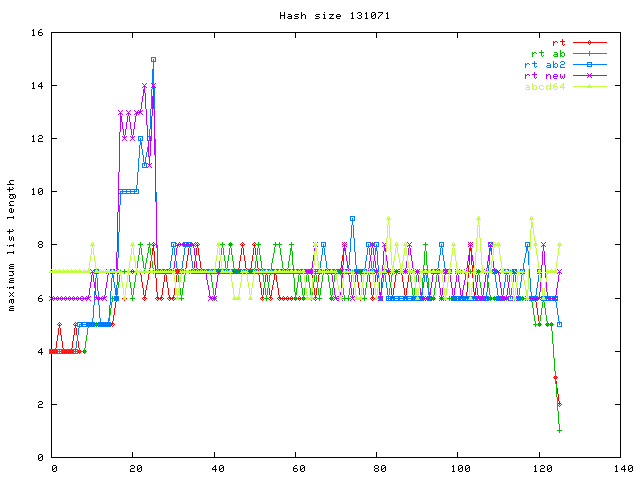Click the yellow-green line sample beside "abcd64"
640x480 pixels.
click(589, 87)
